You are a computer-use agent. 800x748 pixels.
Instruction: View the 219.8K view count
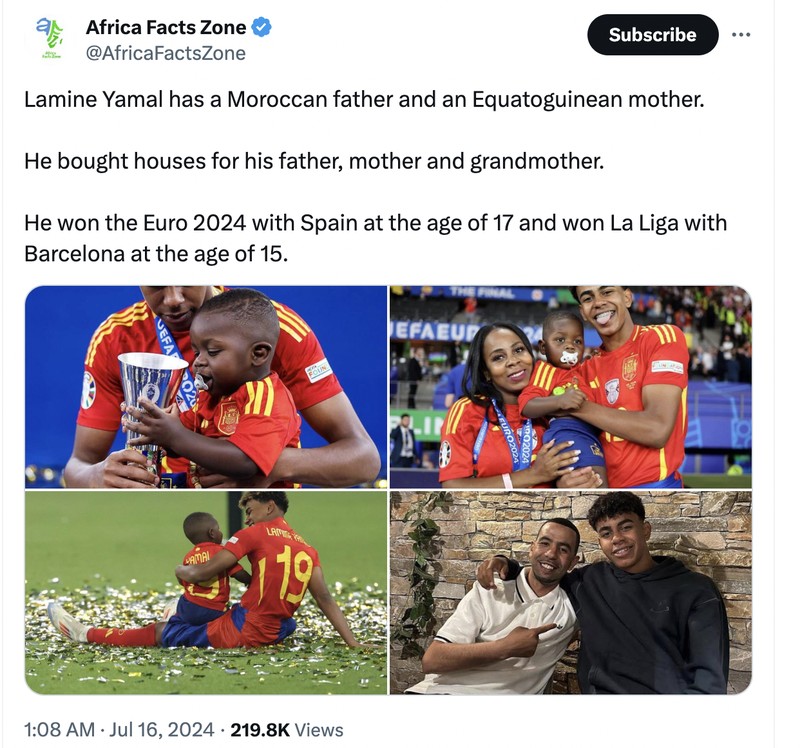[259, 730]
